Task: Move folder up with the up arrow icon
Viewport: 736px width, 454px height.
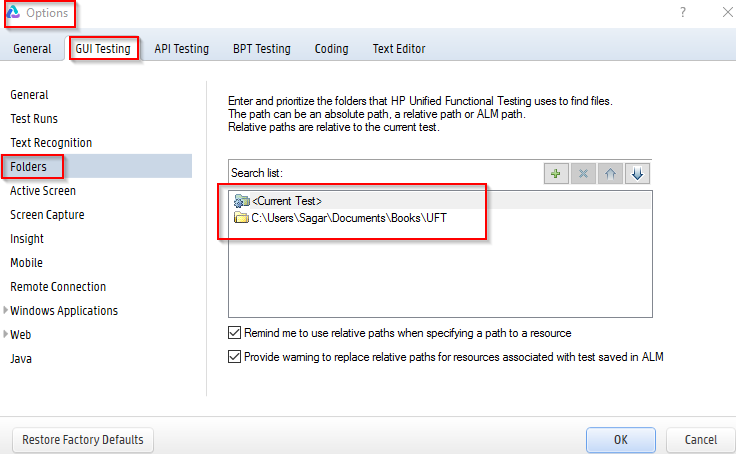Action: 611,173
